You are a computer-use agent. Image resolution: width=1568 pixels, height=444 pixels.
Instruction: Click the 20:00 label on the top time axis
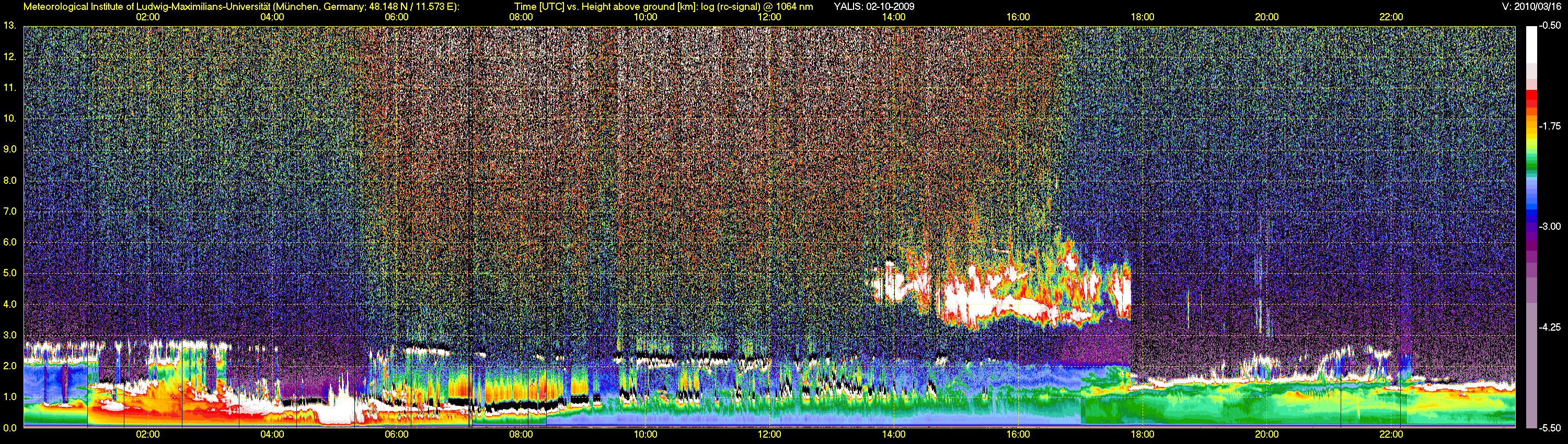click(x=1267, y=17)
